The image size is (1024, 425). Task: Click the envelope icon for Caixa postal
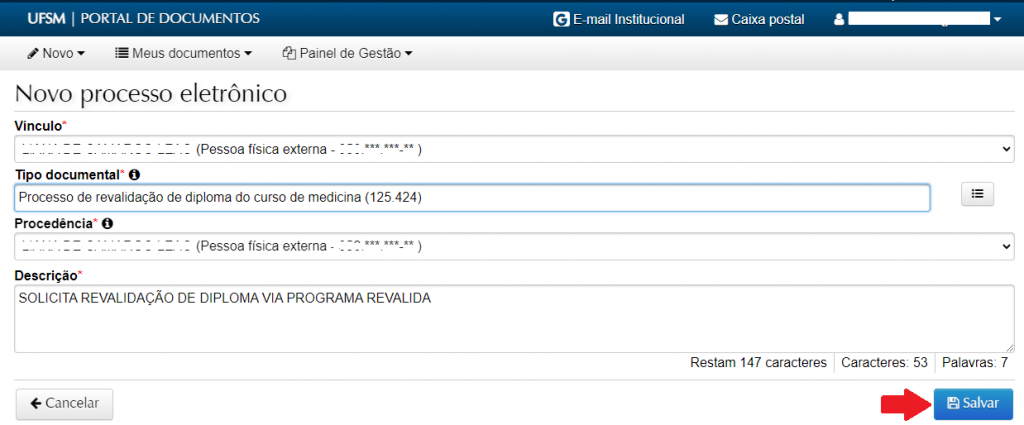721,19
